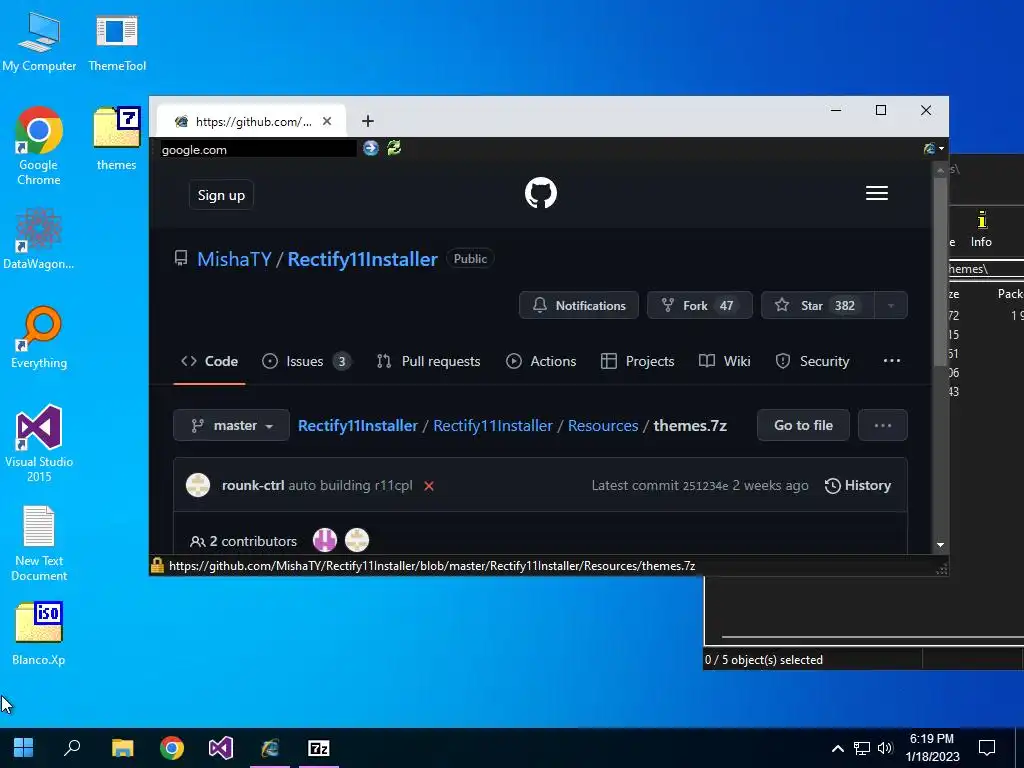
Task: Open Blanco.Xp iso file icon
Action: click(x=39, y=633)
